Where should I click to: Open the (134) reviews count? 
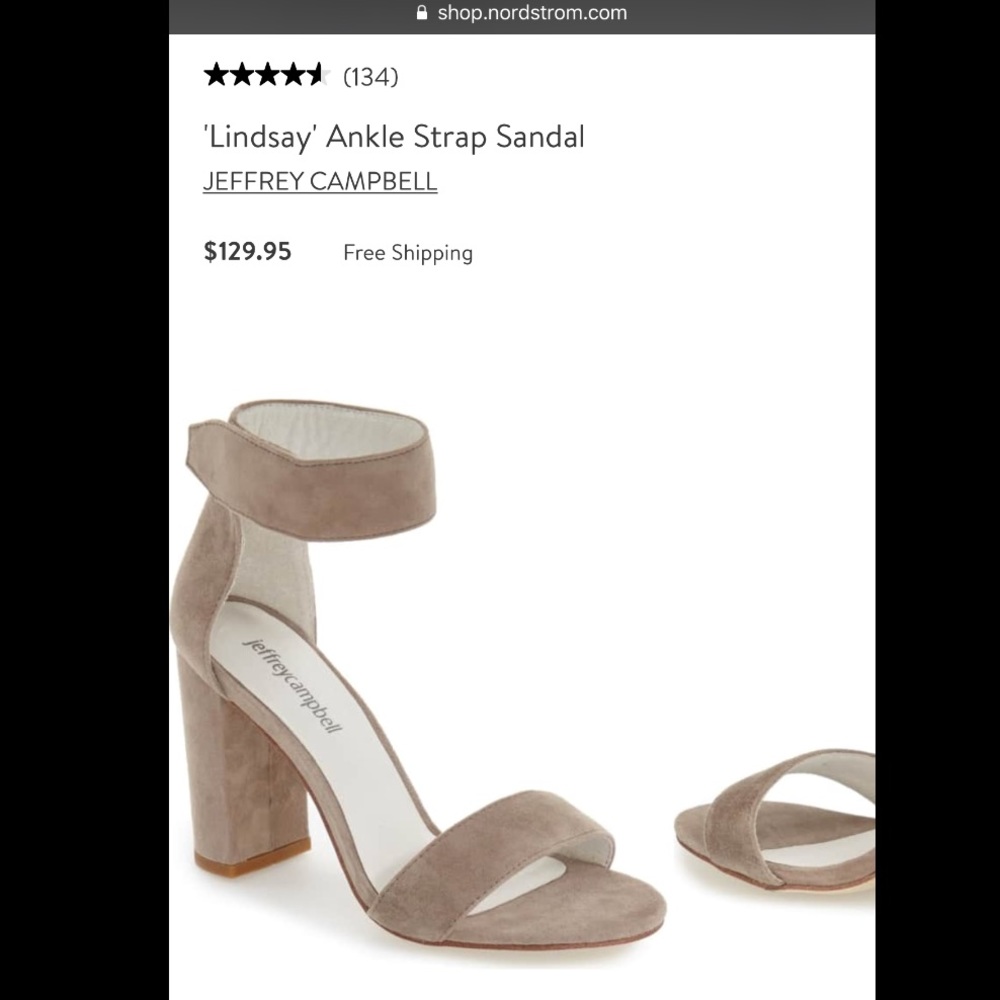click(369, 76)
